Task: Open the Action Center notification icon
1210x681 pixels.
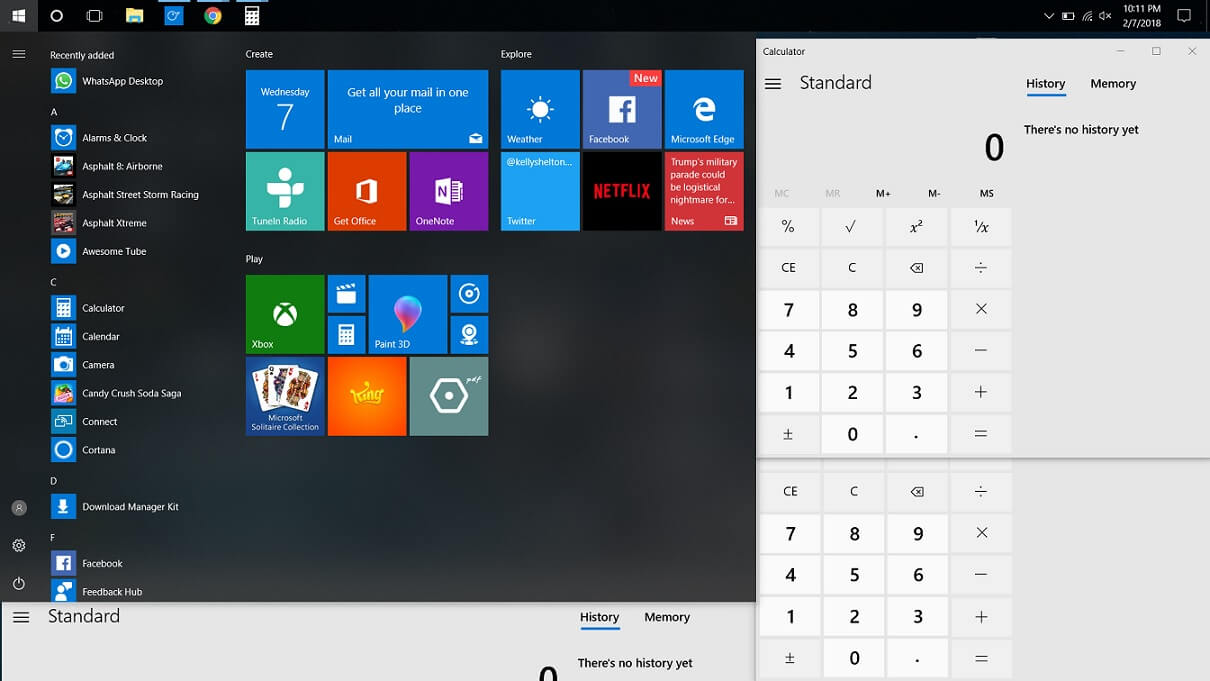Action: point(1184,16)
